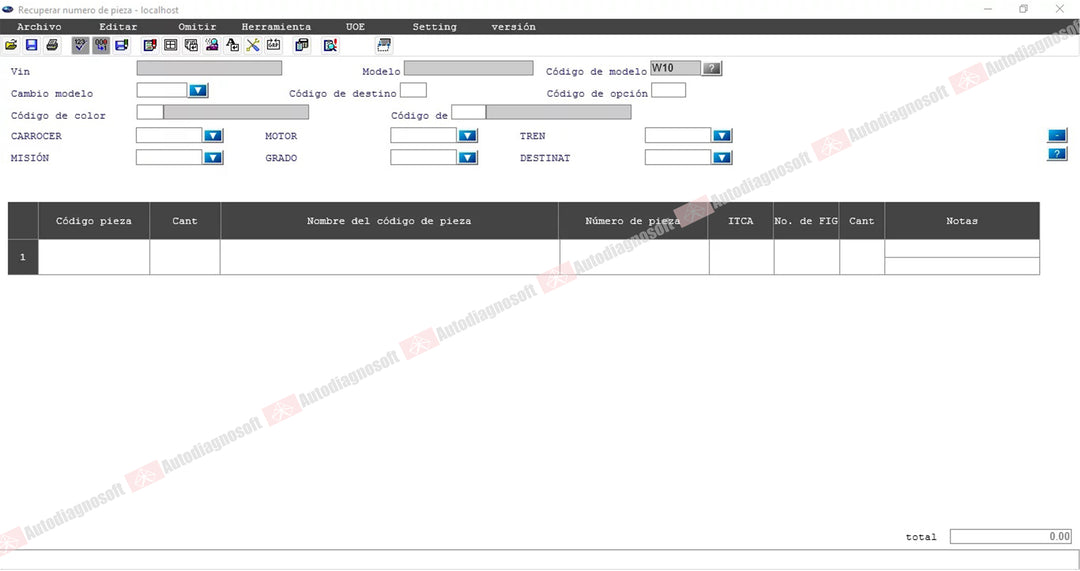Open the UOE menu
The image size is (1080, 571).
[x=355, y=27]
